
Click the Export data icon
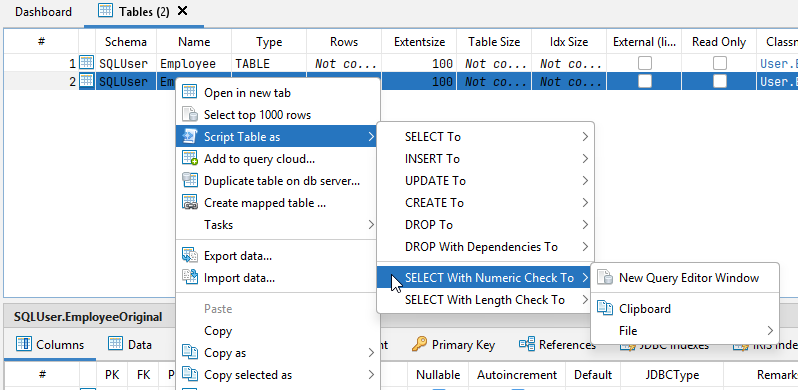[x=189, y=255]
